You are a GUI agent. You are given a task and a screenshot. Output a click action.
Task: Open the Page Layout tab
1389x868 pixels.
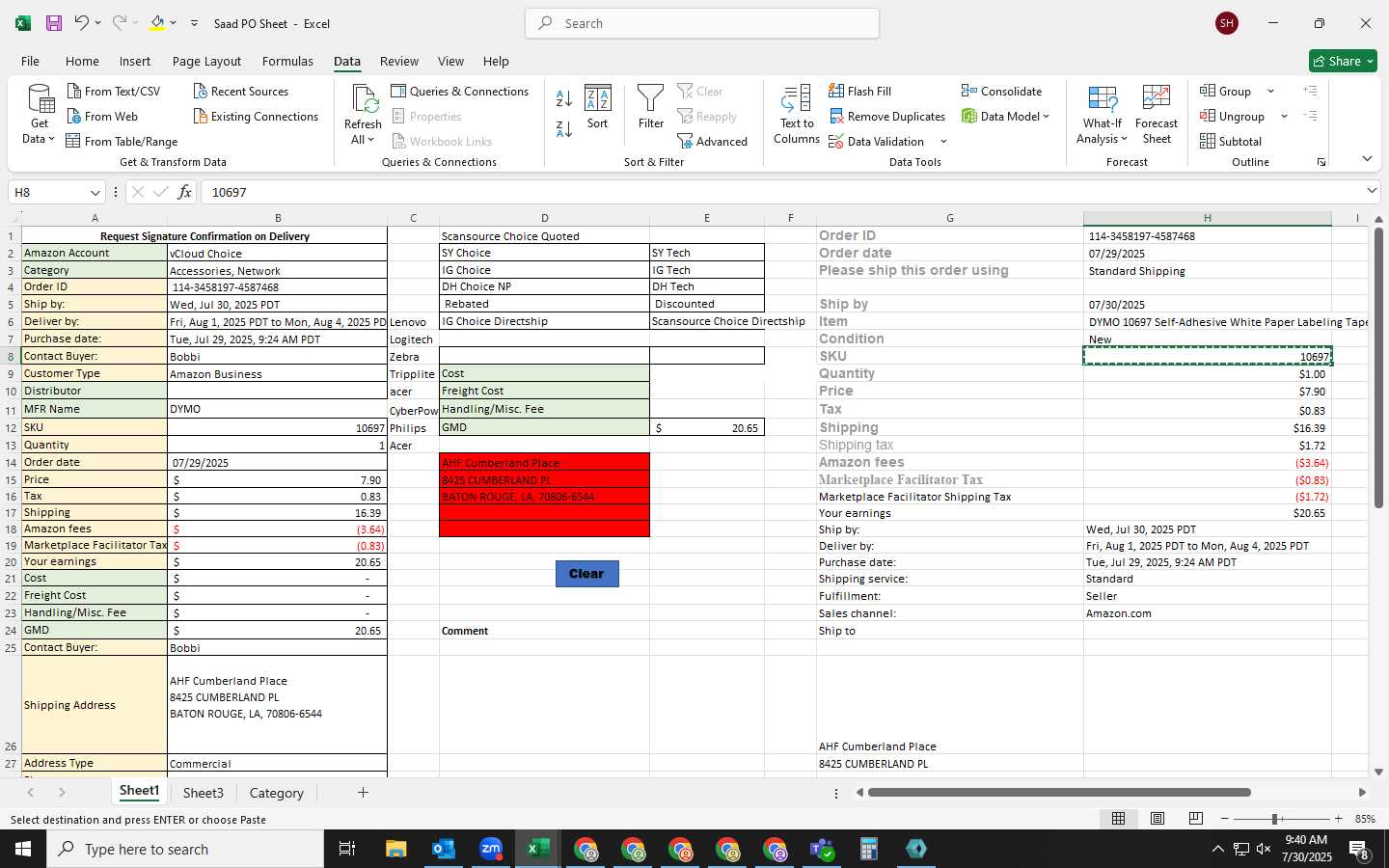206,61
